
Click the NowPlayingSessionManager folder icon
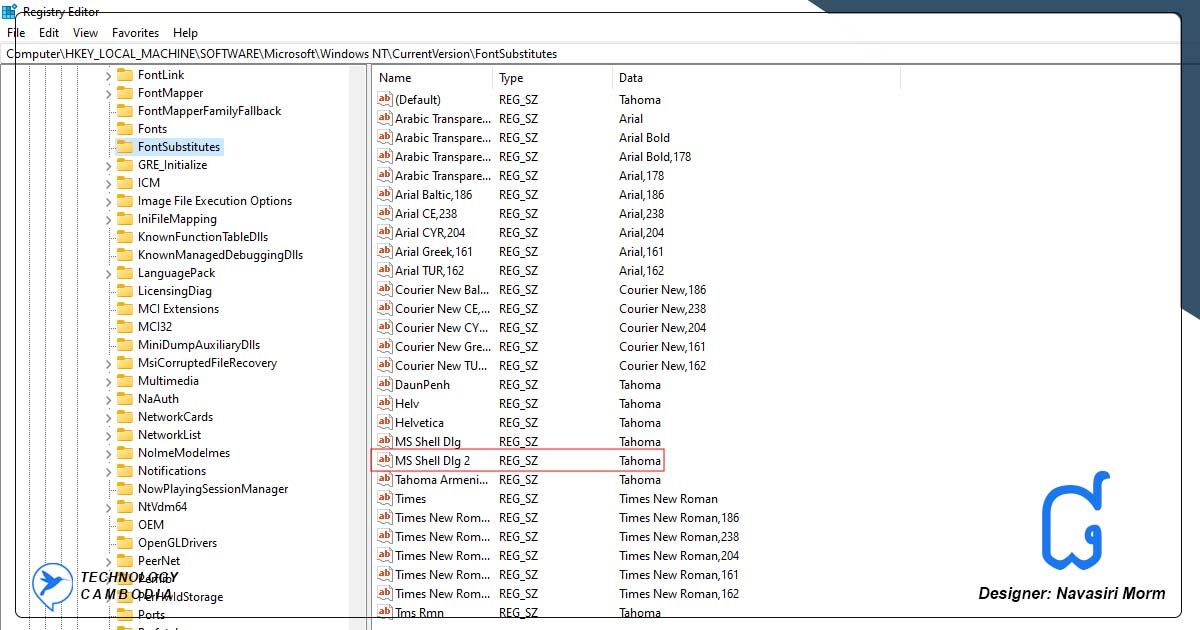[125, 489]
